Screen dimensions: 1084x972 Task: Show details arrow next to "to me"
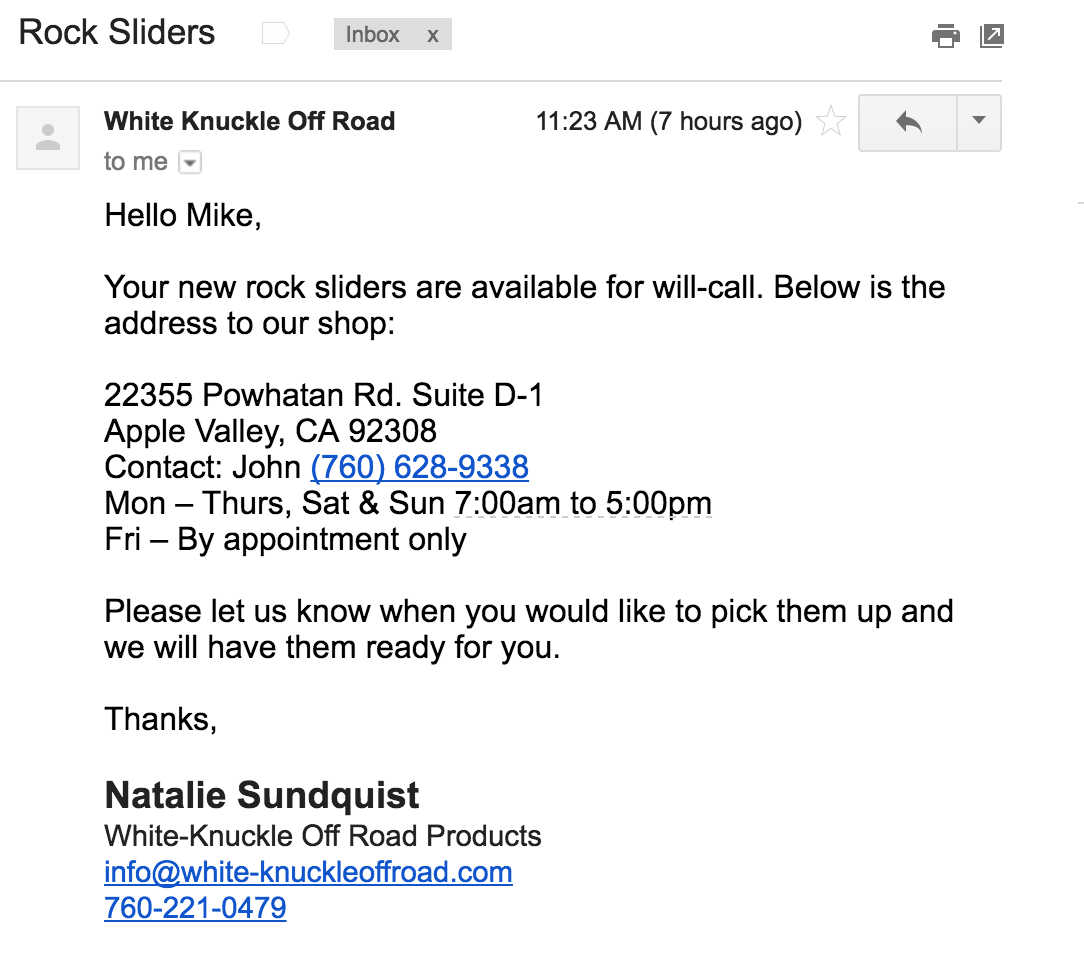(190, 162)
